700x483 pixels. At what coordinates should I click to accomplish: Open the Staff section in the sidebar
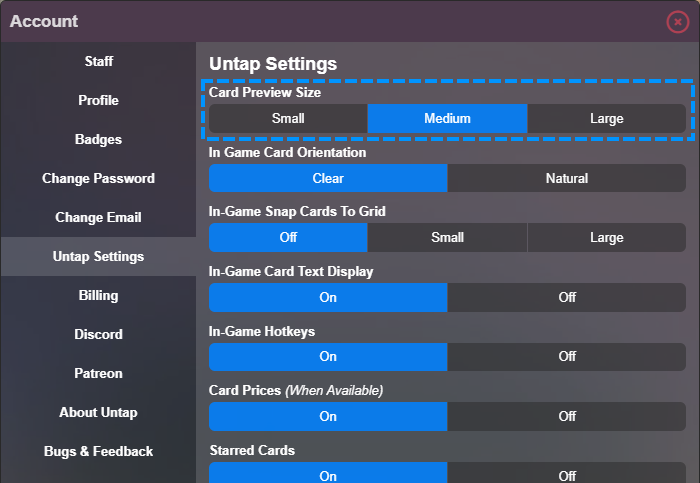(98, 61)
